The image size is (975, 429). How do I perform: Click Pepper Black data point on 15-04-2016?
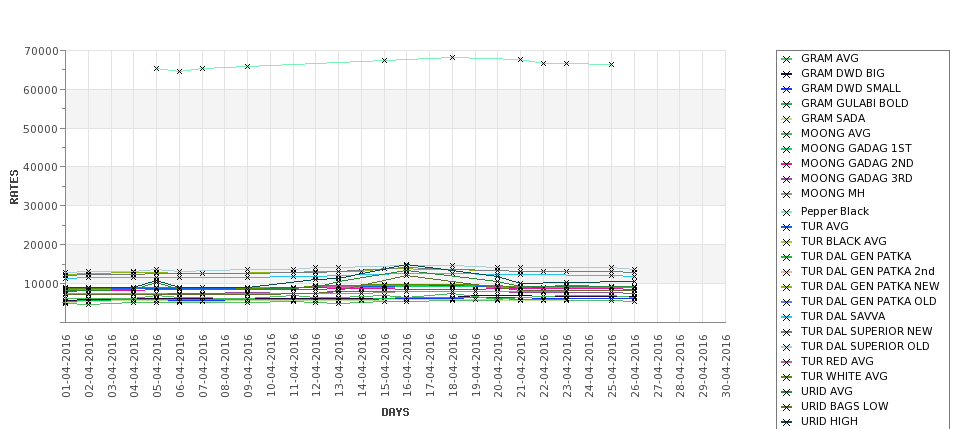[384, 60]
